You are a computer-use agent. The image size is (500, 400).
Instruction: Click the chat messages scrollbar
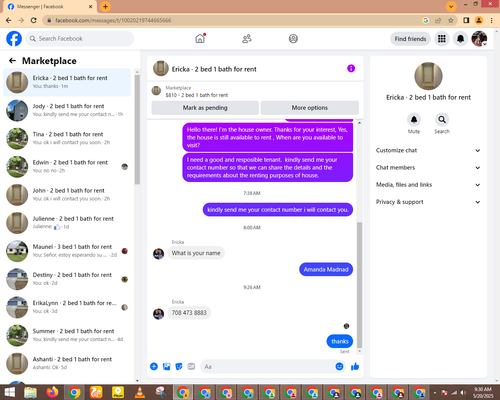(359, 285)
